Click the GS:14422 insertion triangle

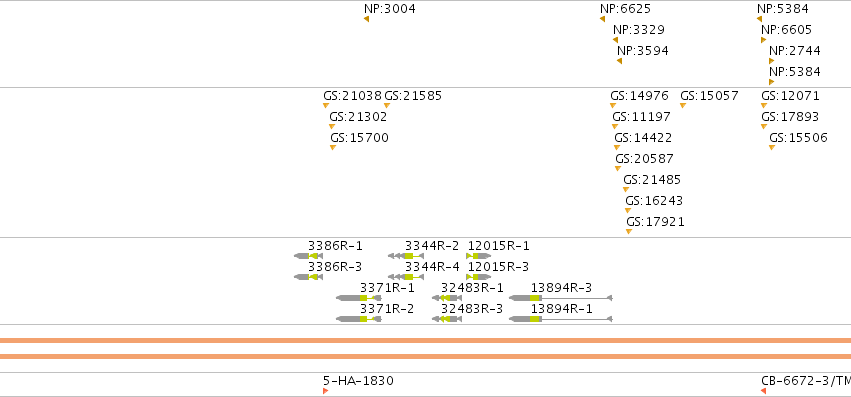click(617, 148)
